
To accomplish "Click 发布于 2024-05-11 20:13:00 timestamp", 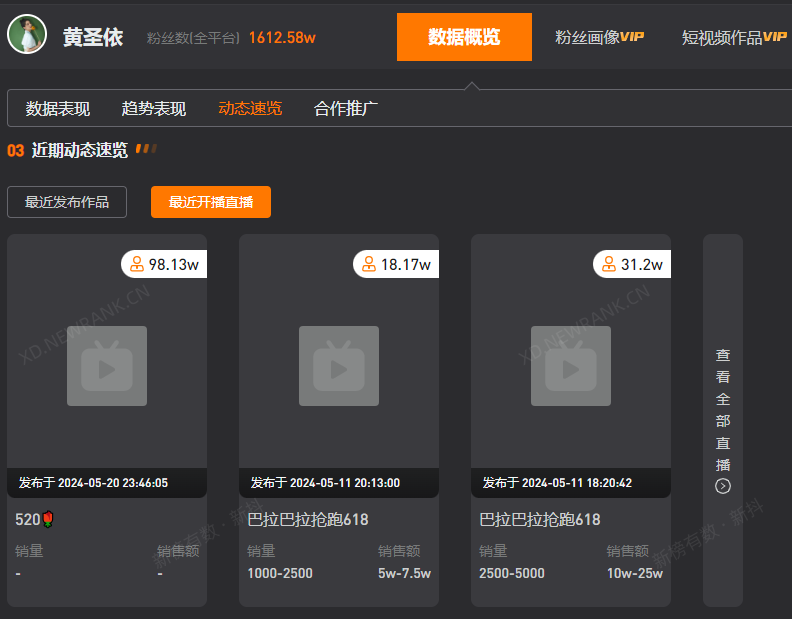I will pos(325,483).
